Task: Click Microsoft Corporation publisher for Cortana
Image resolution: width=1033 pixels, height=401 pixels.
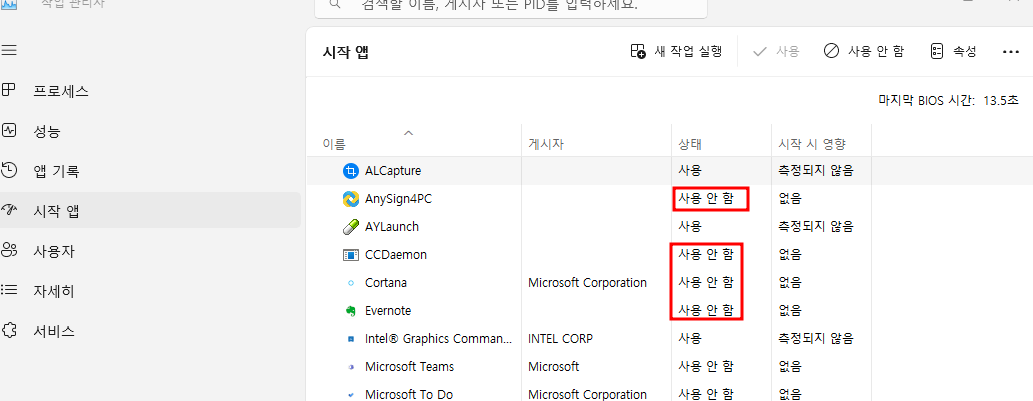Action: point(588,282)
